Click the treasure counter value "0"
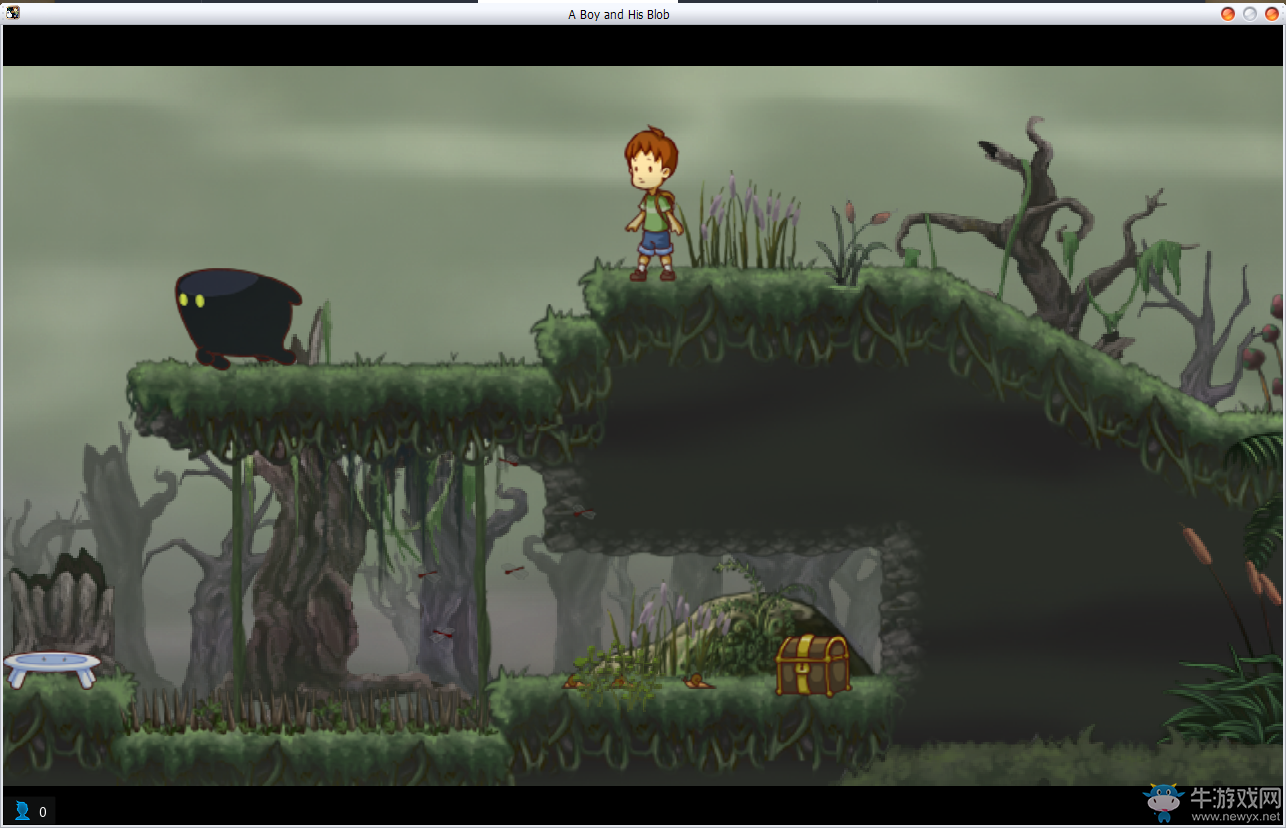This screenshot has height=828, width=1286. (x=43, y=812)
